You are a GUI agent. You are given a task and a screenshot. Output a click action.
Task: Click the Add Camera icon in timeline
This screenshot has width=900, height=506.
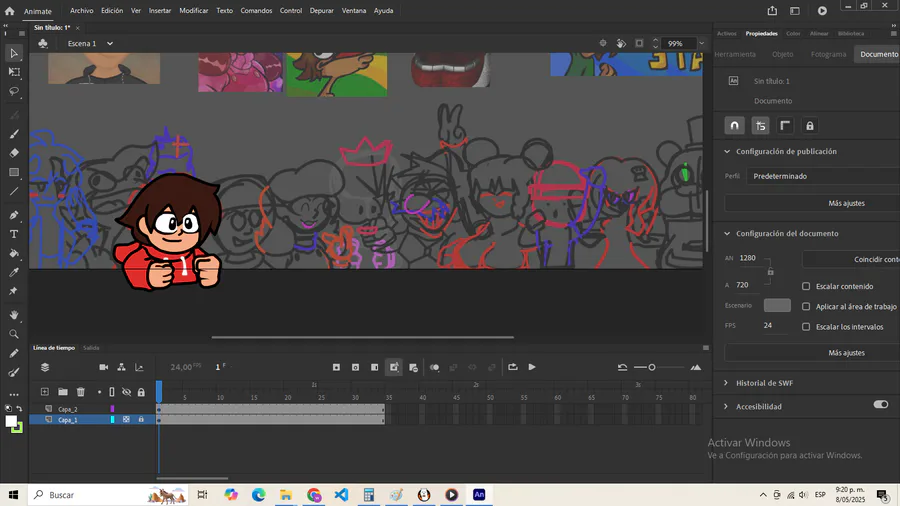point(104,367)
